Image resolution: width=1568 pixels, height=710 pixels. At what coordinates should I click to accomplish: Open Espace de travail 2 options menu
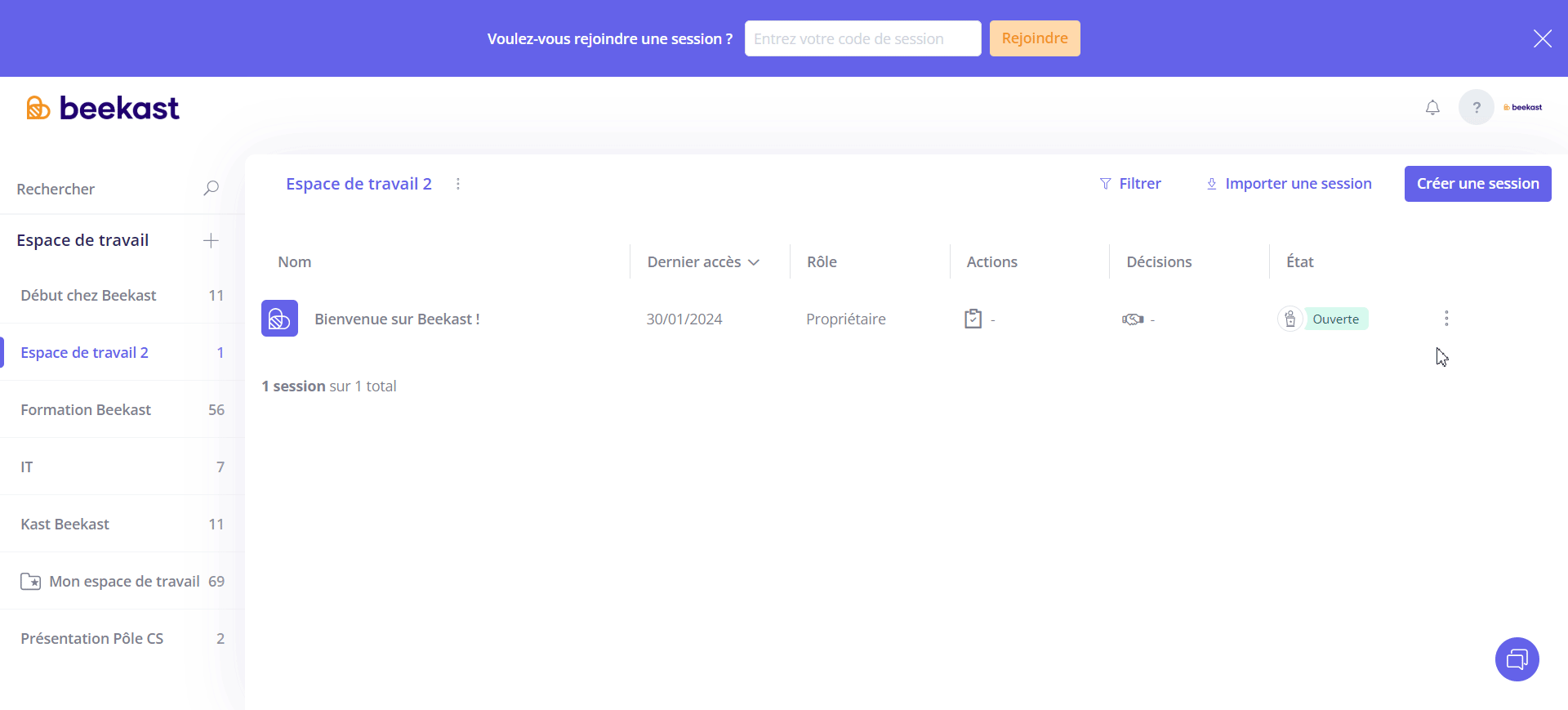click(458, 184)
